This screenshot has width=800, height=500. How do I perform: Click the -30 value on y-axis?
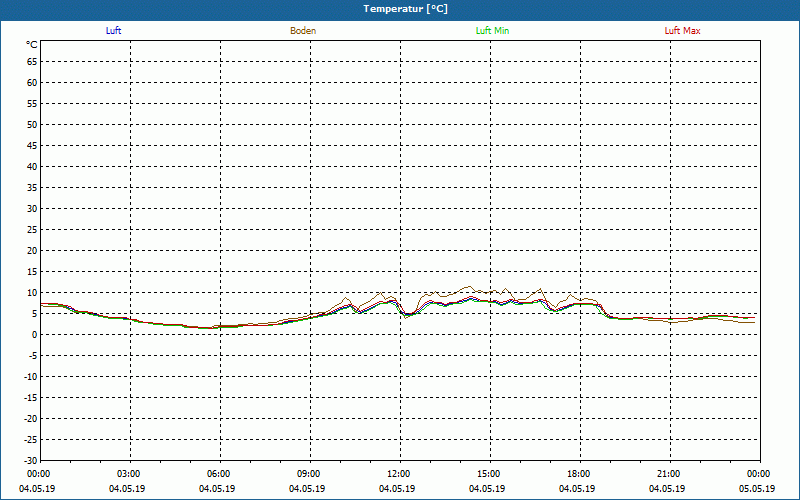pyautogui.click(x=31, y=460)
